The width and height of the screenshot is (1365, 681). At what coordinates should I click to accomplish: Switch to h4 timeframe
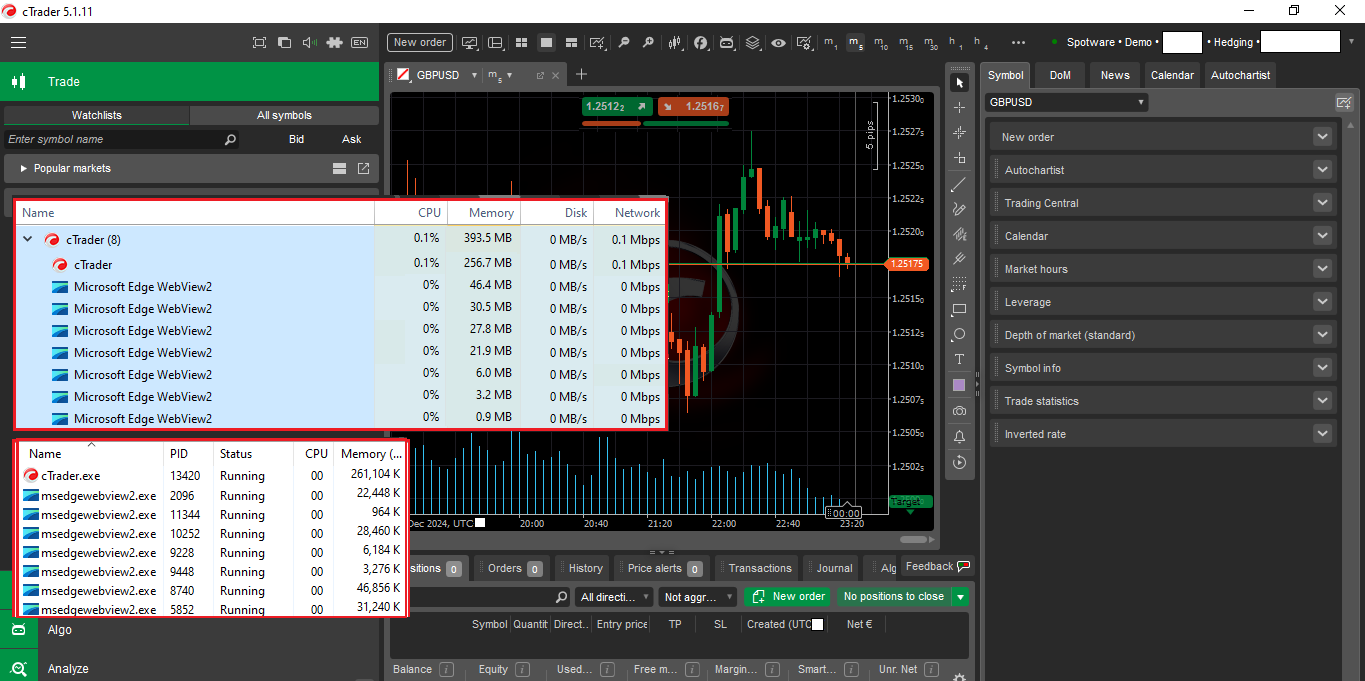(x=981, y=43)
